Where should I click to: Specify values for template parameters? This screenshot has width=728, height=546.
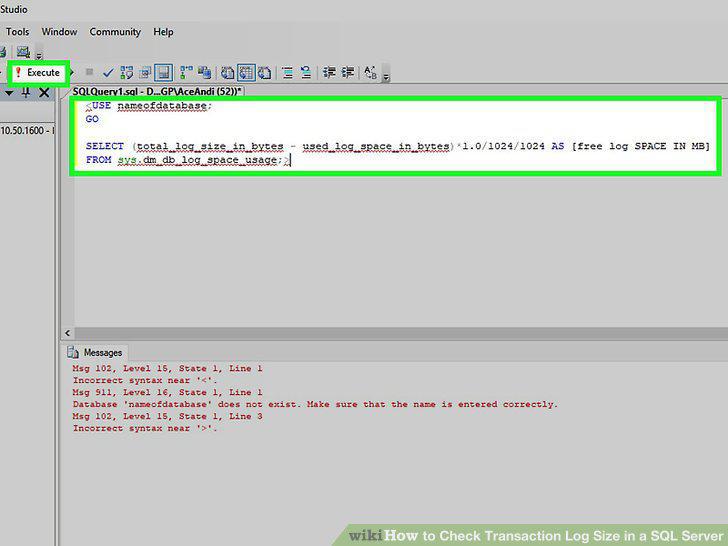370,73
